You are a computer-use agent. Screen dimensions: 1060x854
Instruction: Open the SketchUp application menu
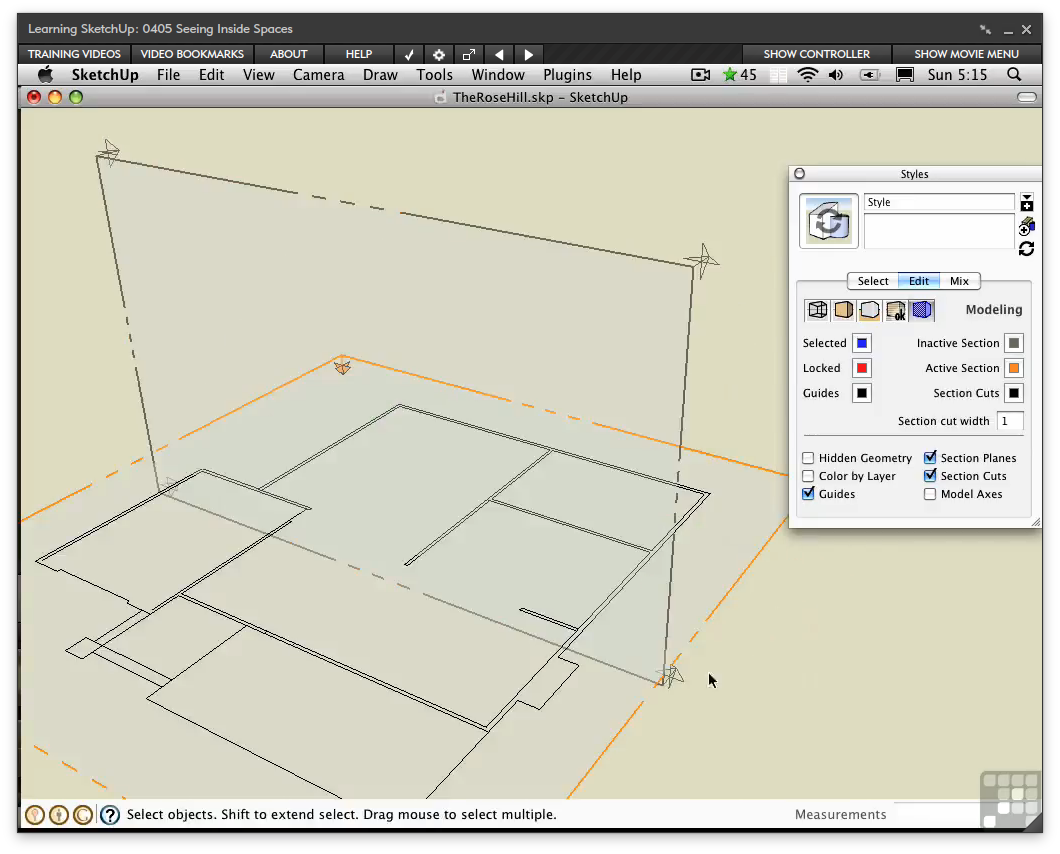pyautogui.click(x=105, y=74)
